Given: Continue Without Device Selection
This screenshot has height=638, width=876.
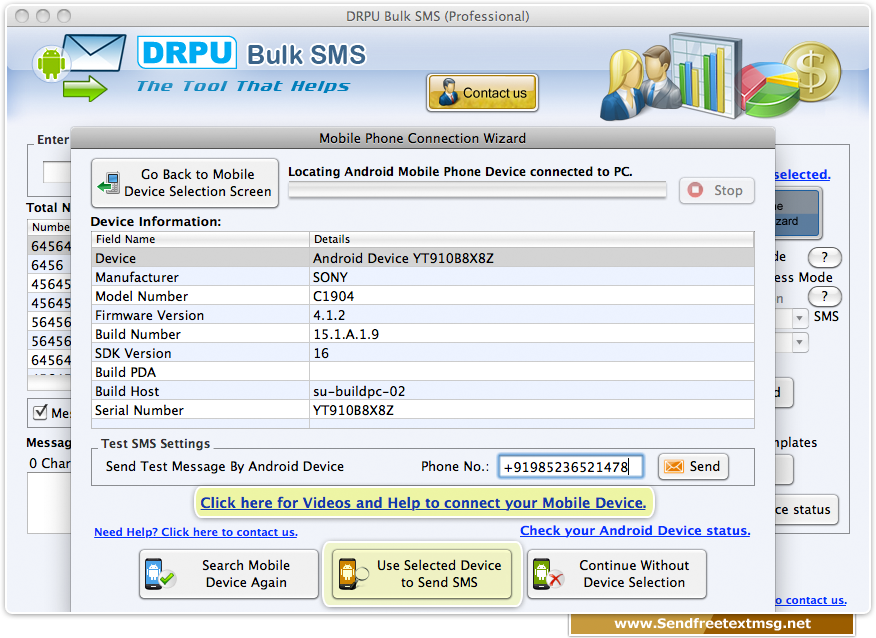Looking at the screenshot, I should [617, 574].
